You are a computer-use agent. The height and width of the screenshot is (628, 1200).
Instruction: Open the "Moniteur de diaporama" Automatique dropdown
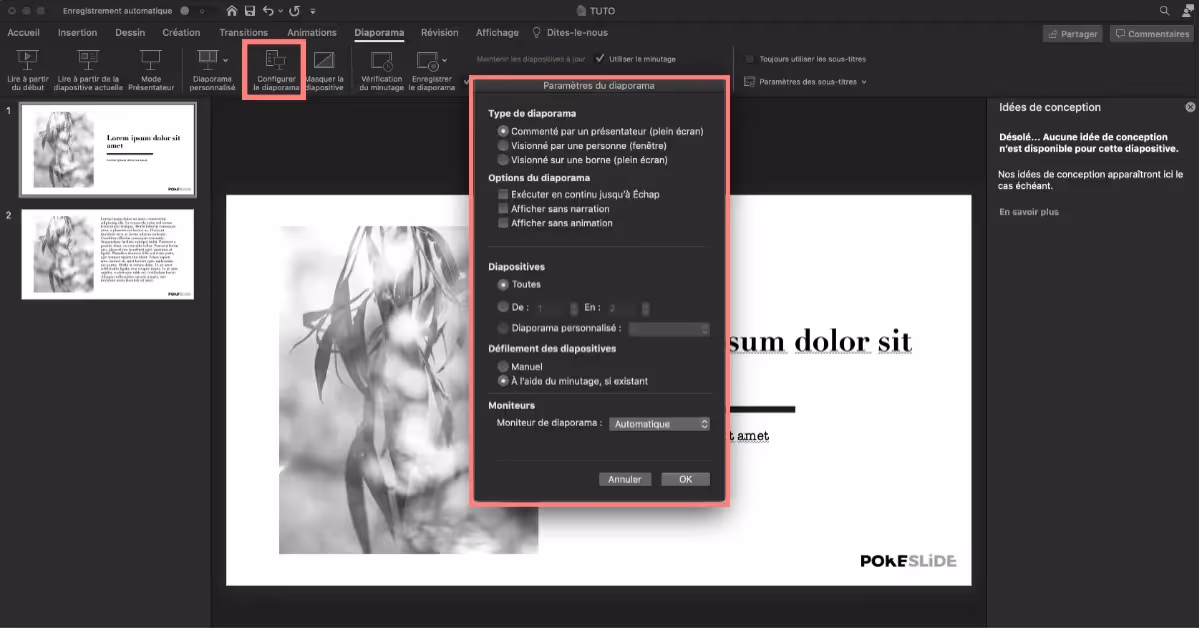click(659, 423)
